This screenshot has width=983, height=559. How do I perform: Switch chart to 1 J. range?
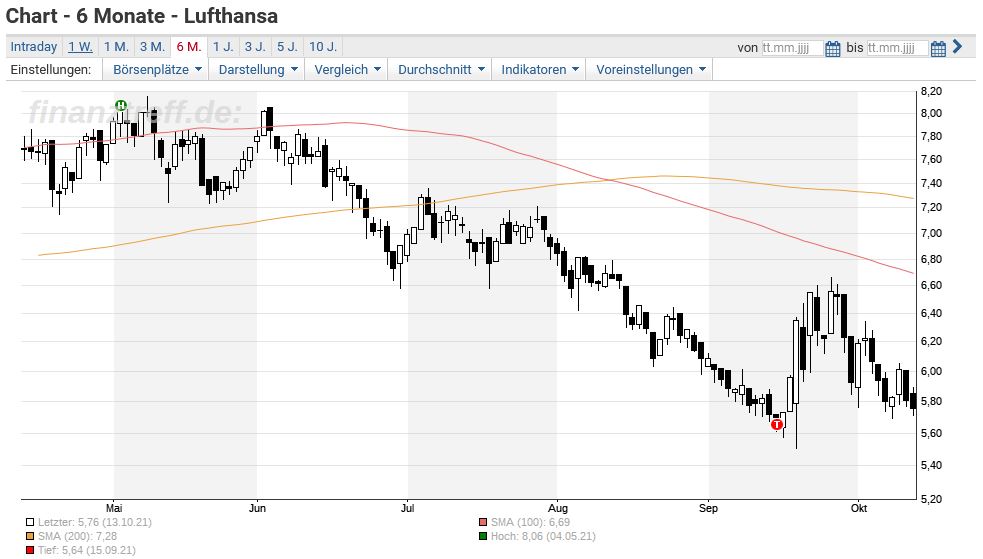(x=223, y=47)
